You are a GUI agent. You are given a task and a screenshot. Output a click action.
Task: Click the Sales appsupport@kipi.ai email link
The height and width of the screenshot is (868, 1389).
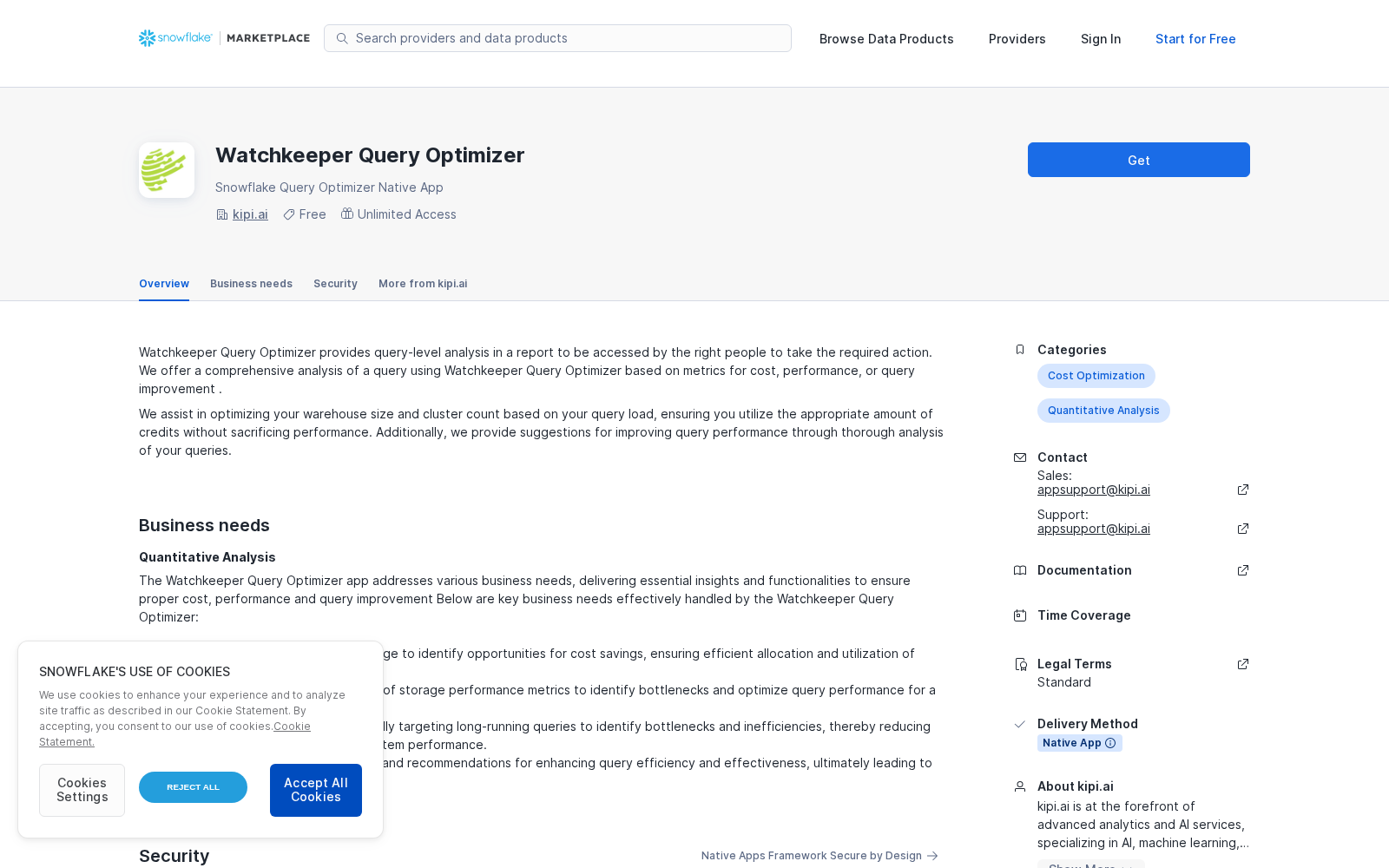point(1094,490)
